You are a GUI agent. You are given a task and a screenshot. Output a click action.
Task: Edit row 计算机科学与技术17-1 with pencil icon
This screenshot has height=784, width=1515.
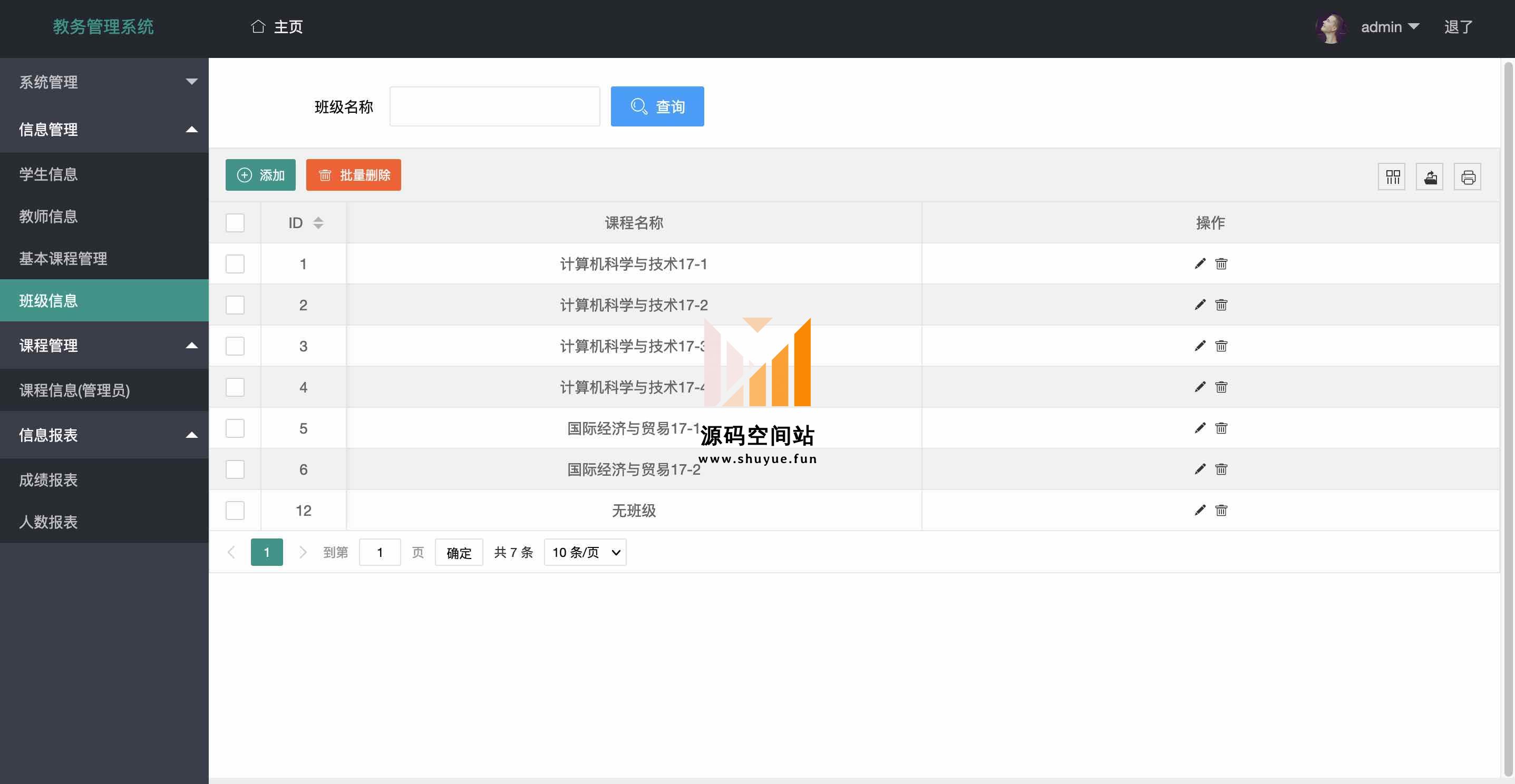pyautogui.click(x=1200, y=264)
